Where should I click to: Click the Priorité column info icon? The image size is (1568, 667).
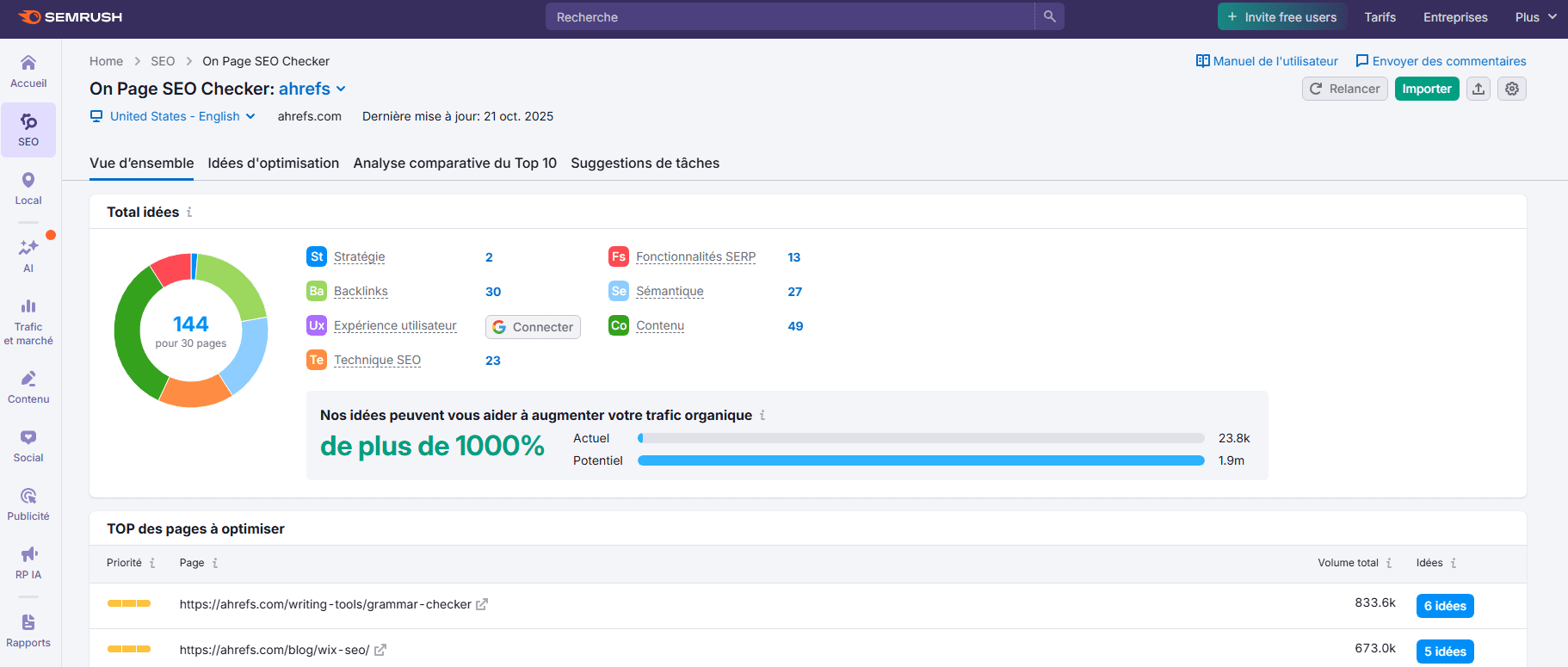click(152, 563)
